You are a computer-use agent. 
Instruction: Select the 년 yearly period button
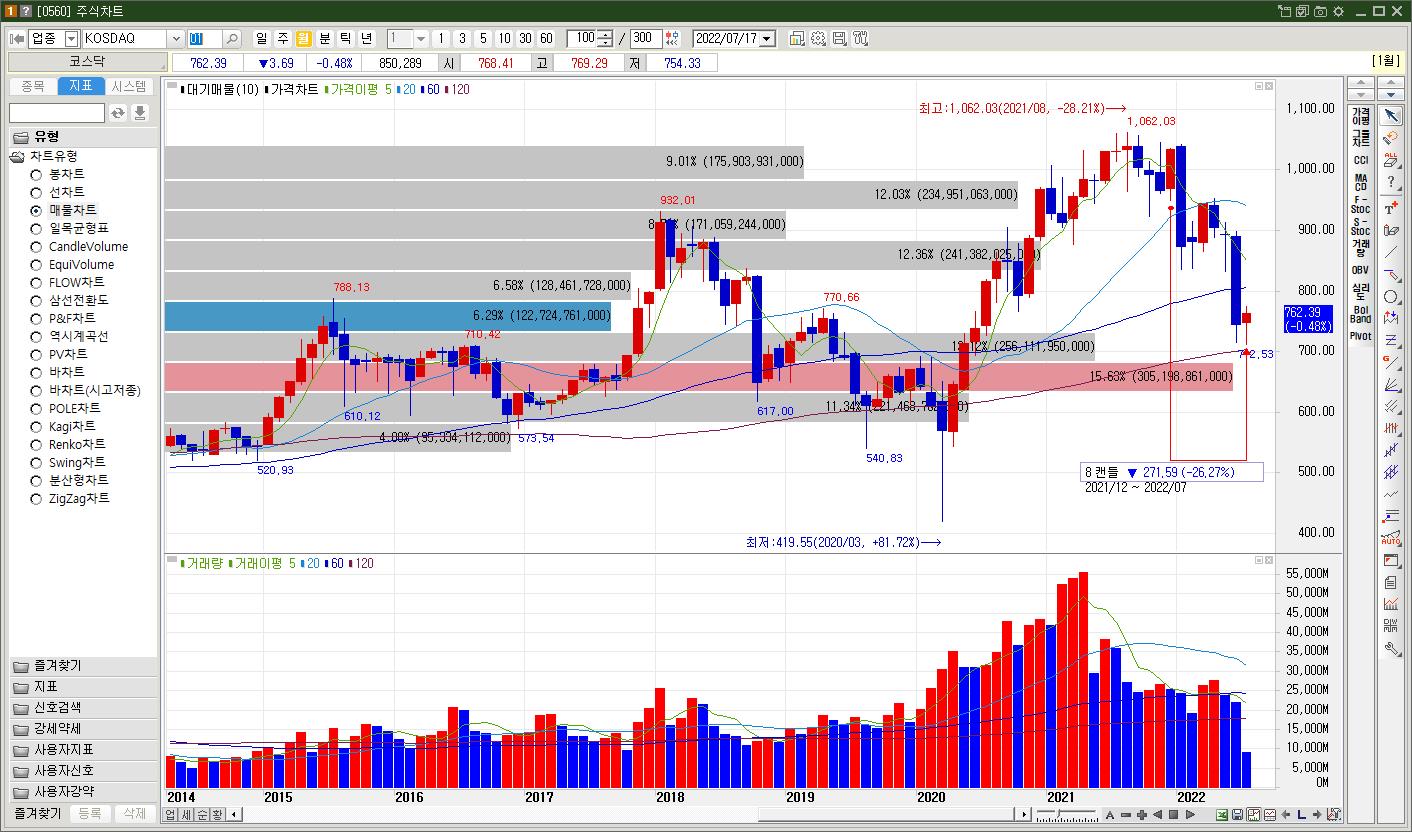(x=366, y=39)
